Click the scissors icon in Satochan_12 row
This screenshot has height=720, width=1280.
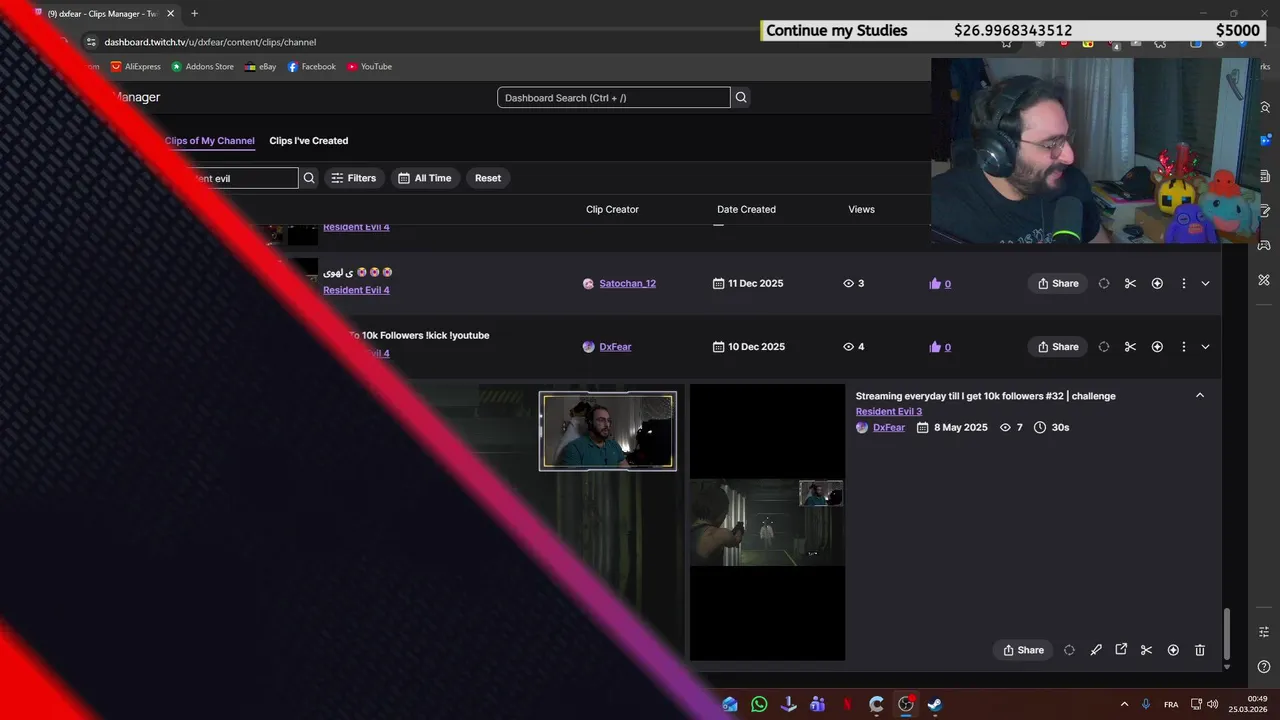(1130, 283)
